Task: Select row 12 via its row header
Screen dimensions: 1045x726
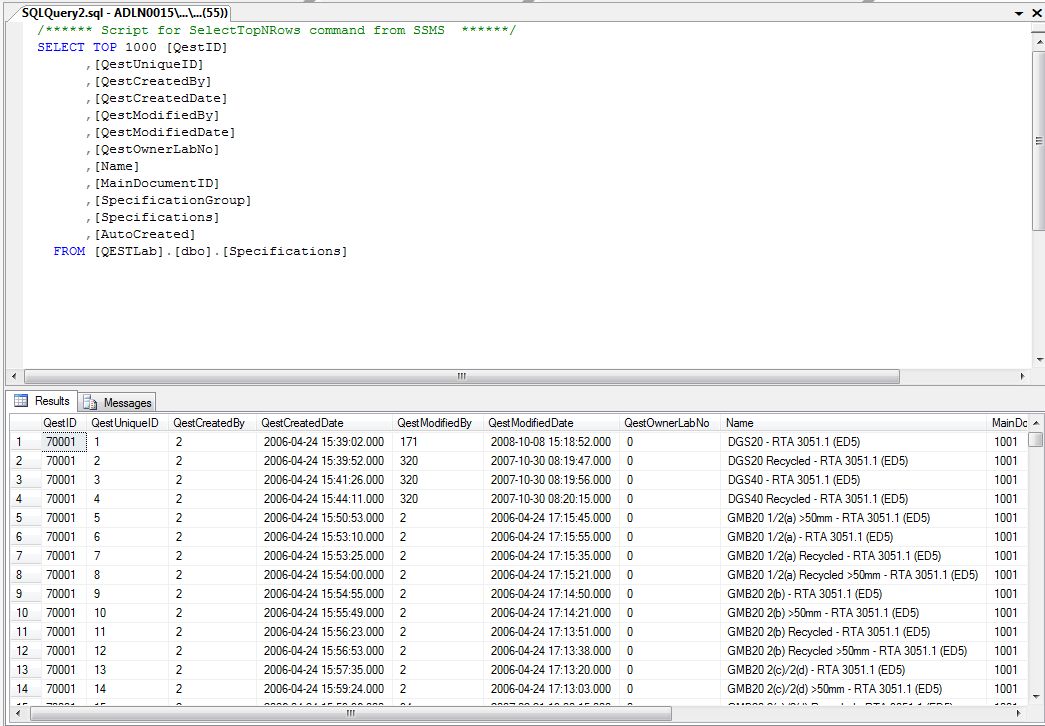Action: (x=21, y=651)
